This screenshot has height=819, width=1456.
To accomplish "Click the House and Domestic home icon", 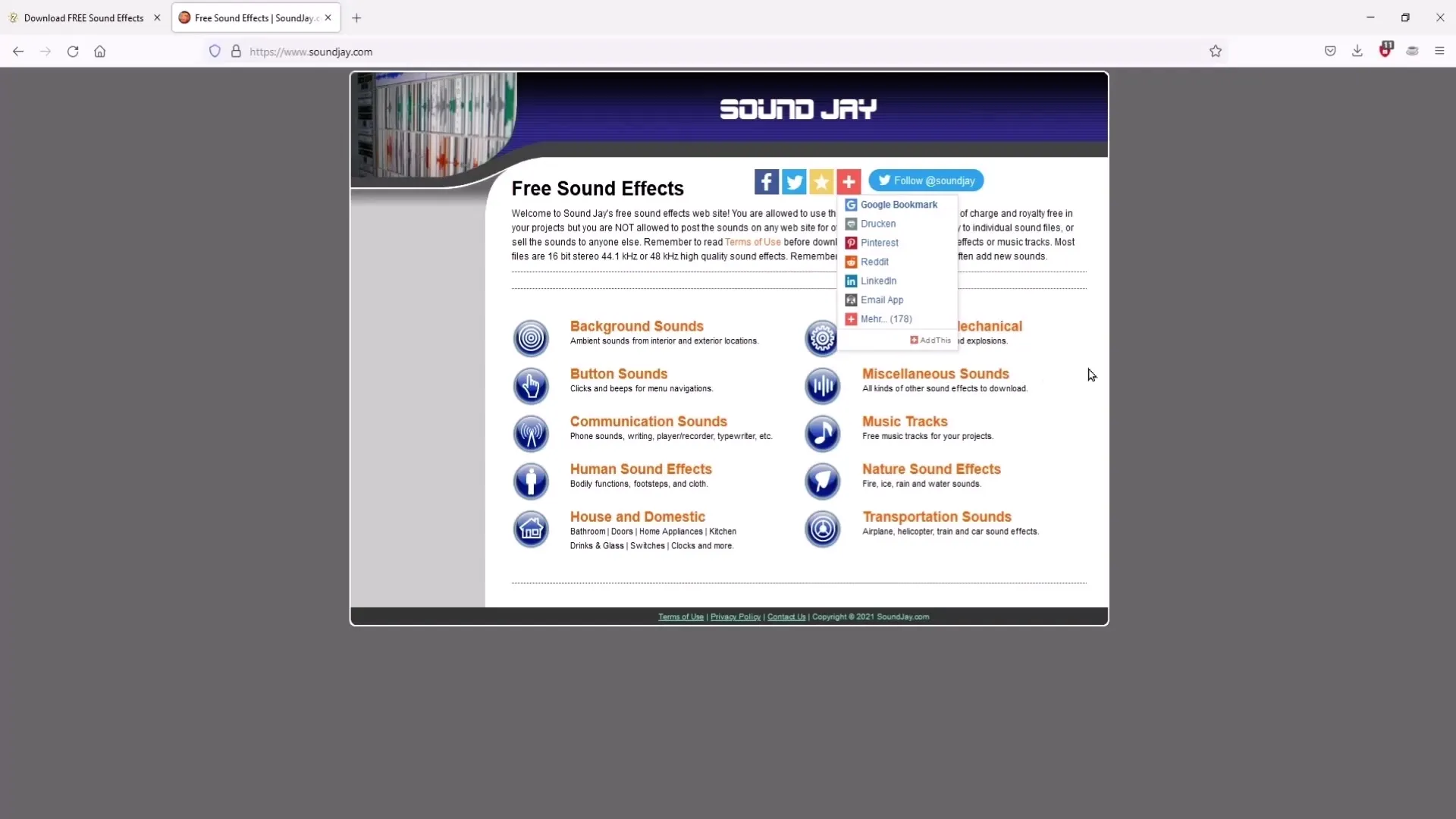I will pyautogui.click(x=531, y=528).
